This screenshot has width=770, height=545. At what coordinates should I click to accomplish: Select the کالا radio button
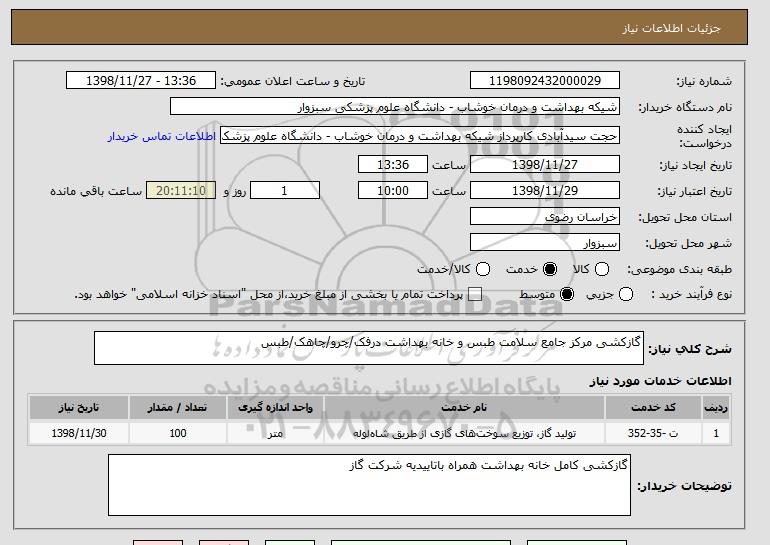coord(602,269)
